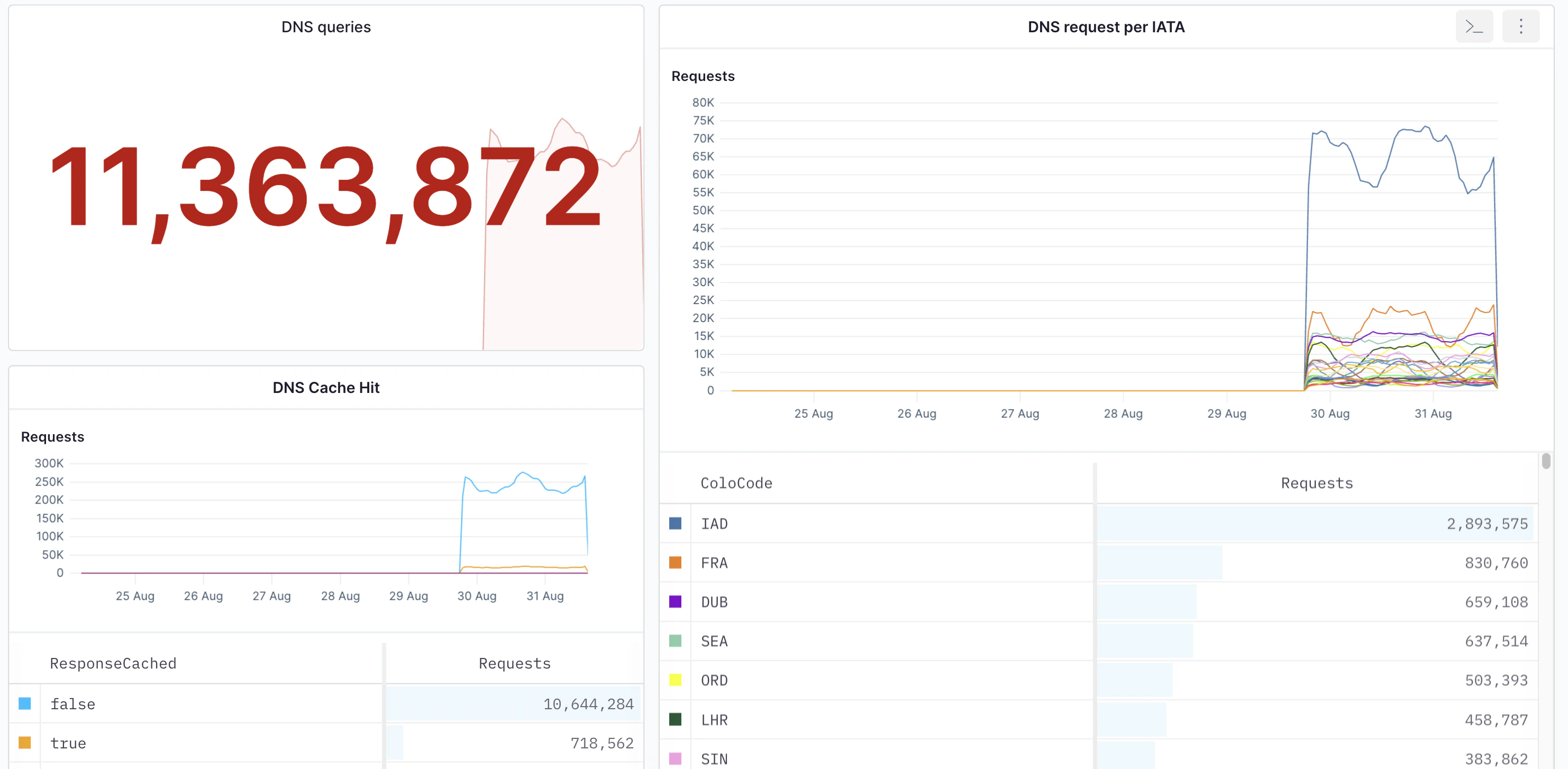Click the SEA green legend square
The height and width of the screenshot is (769, 1568).
pos(674,640)
